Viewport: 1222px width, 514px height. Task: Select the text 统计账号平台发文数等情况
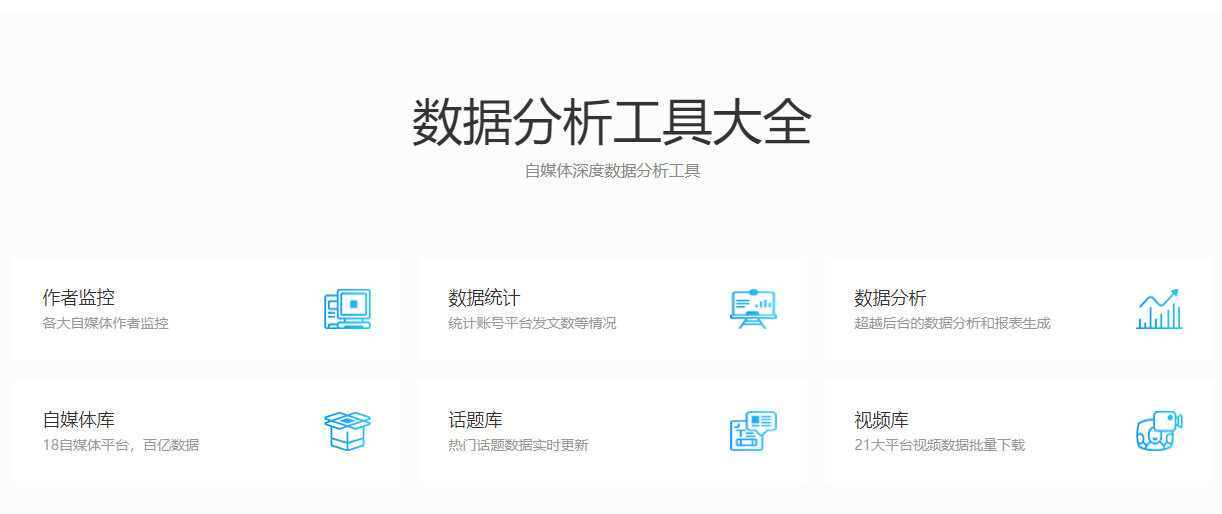click(x=532, y=323)
